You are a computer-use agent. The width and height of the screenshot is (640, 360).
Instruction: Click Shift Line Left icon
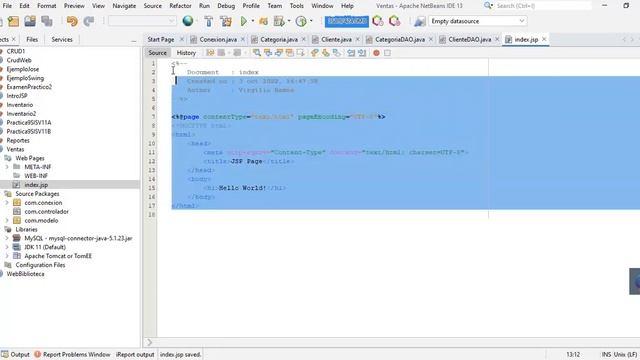351,53
